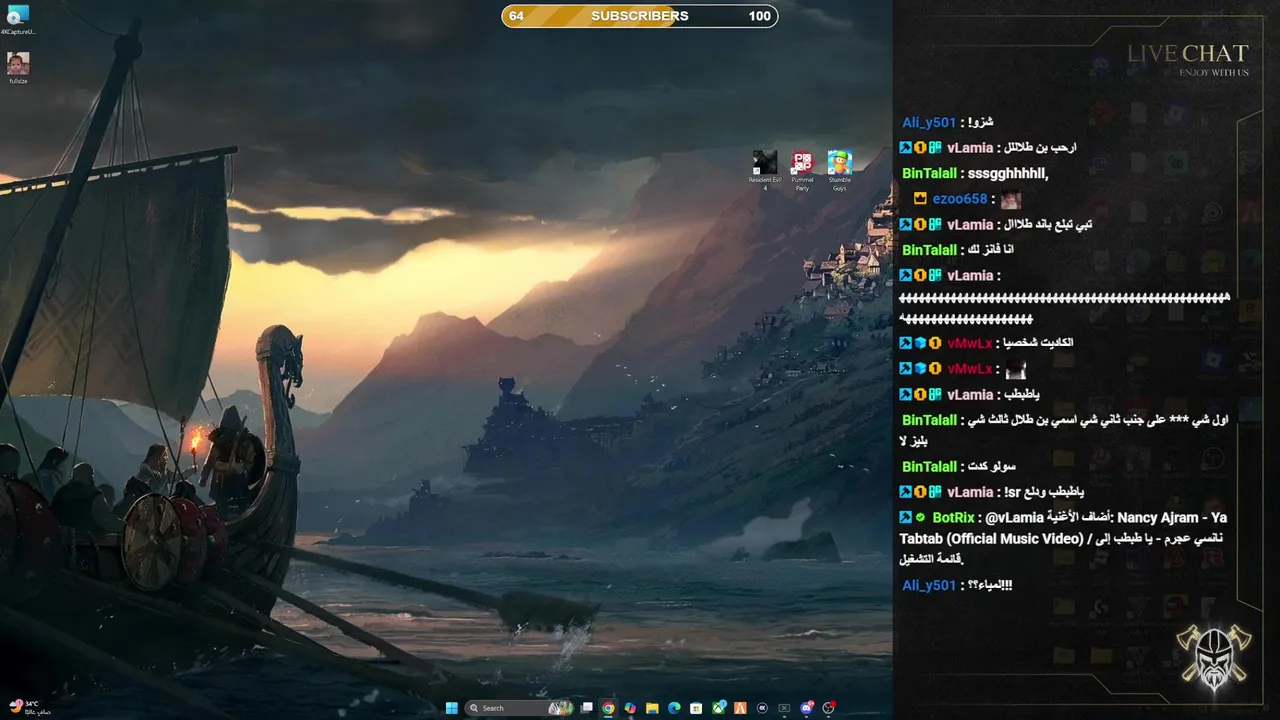This screenshot has width=1280, height=720.
Task: Click the emote image in vMwLx's message
Action: point(1016,370)
